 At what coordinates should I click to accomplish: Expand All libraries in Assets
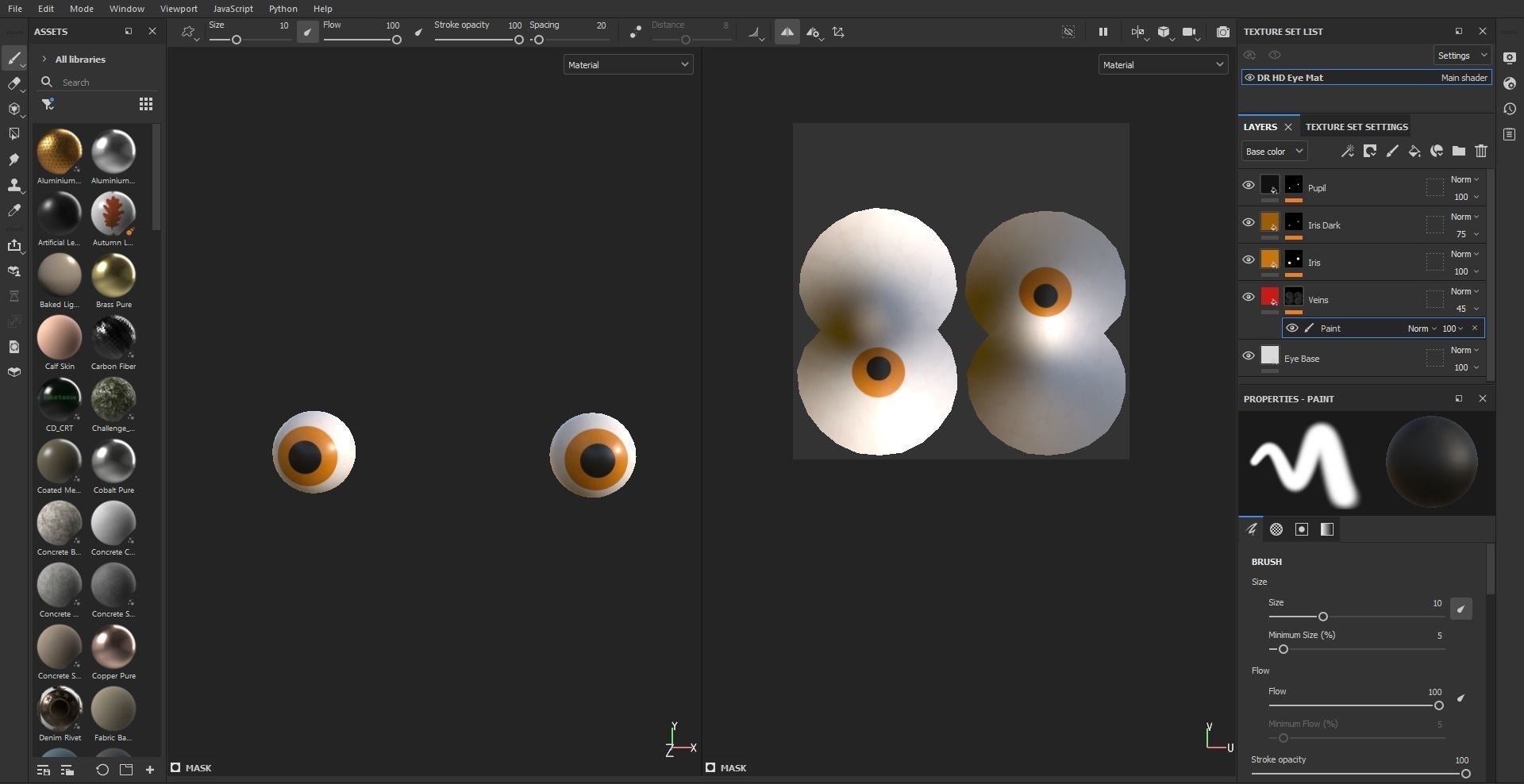[x=44, y=60]
